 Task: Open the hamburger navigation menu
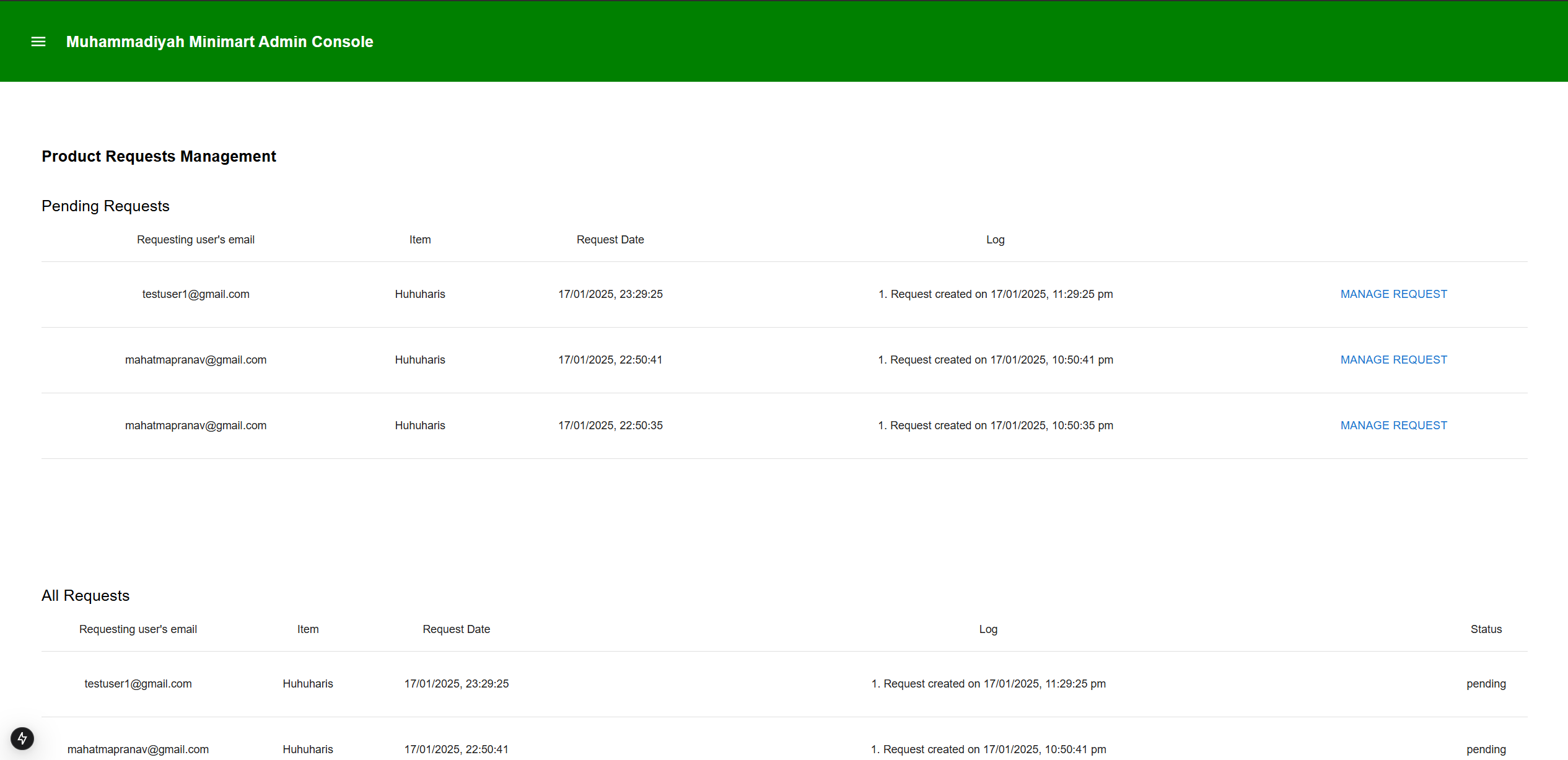(x=38, y=41)
